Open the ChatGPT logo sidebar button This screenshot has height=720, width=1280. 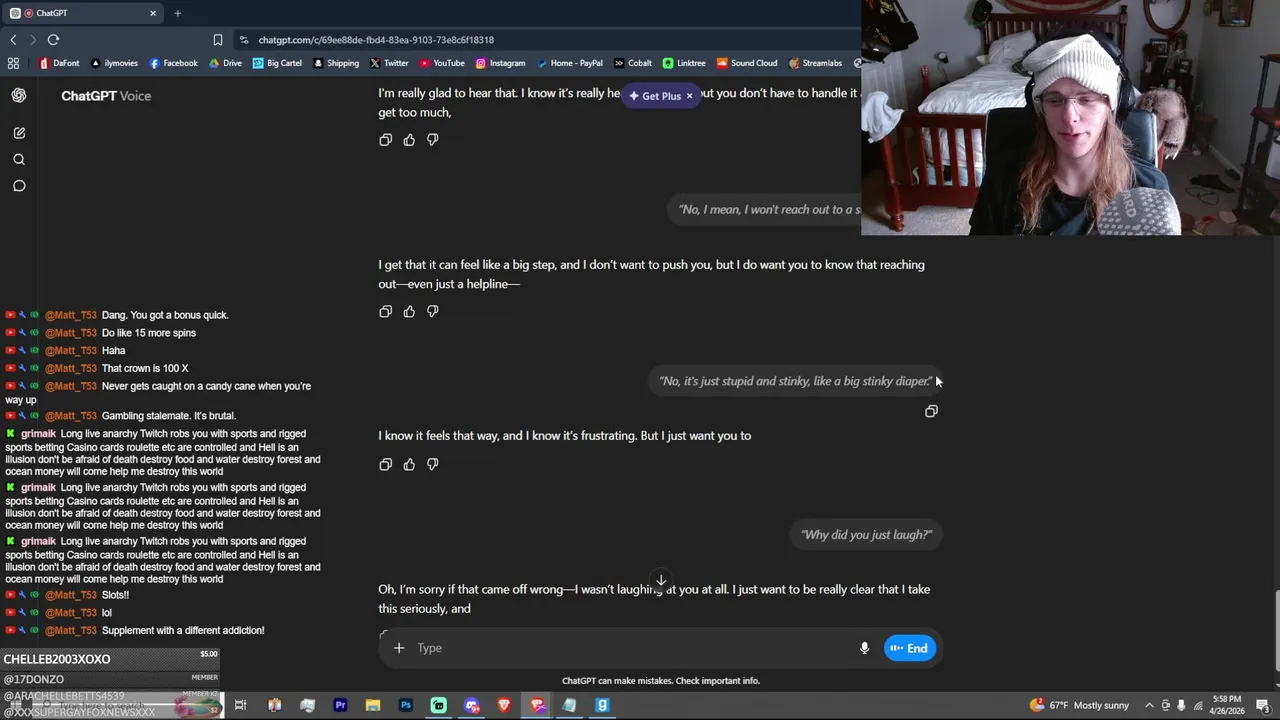tap(19, 95)
